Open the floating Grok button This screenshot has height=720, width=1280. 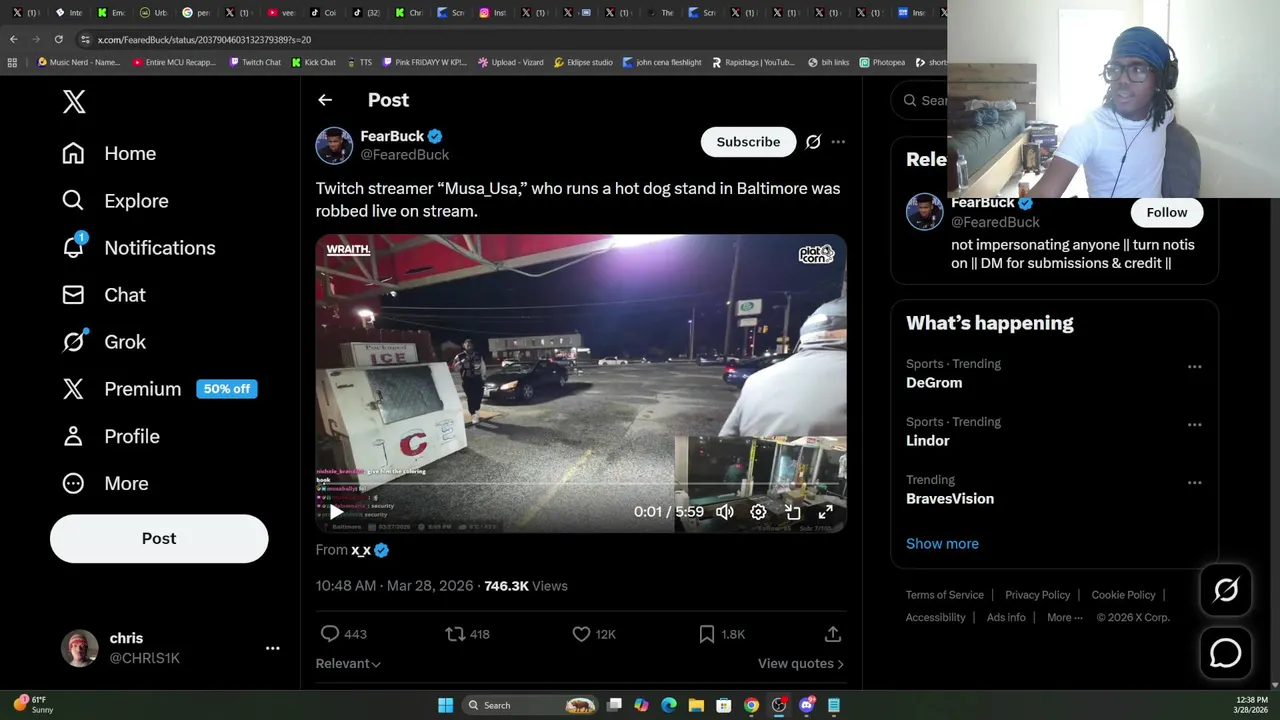point(1225,590)
